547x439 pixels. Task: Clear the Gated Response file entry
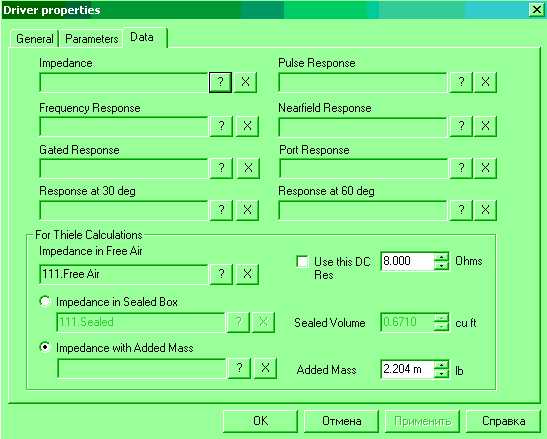click(248, 168)
